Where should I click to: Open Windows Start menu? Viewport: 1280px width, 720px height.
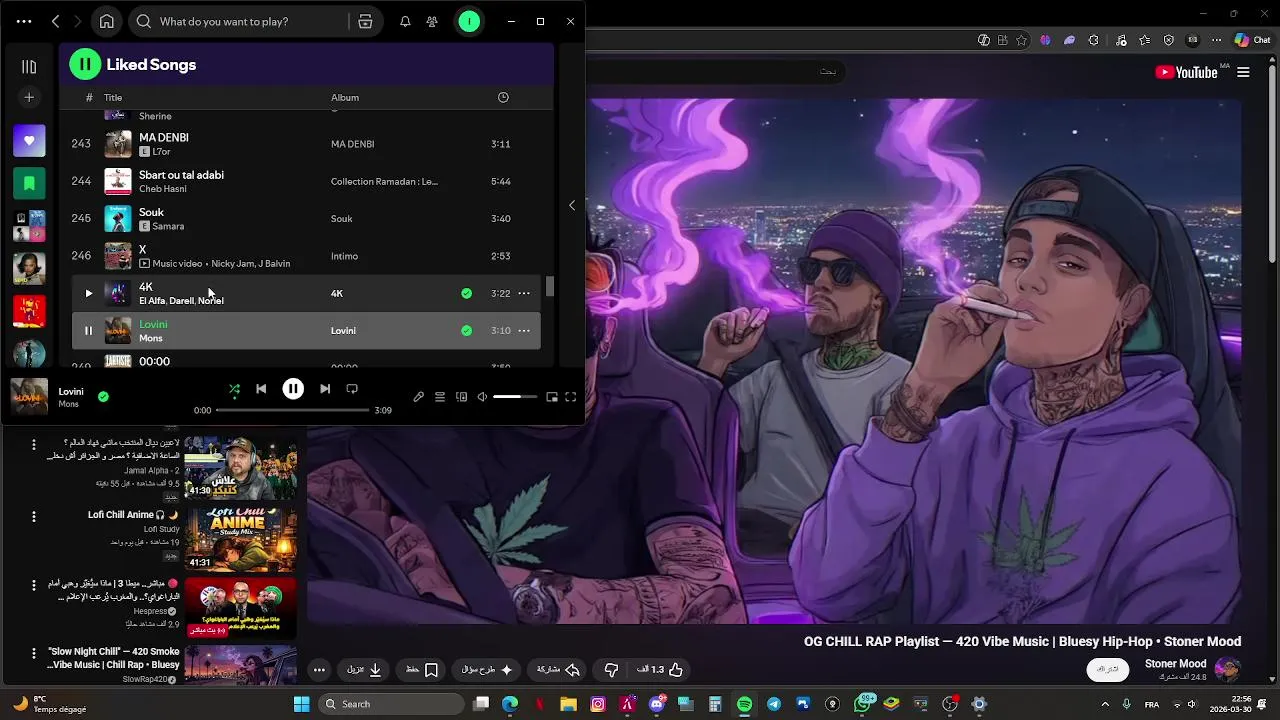[x=301, y=704]
